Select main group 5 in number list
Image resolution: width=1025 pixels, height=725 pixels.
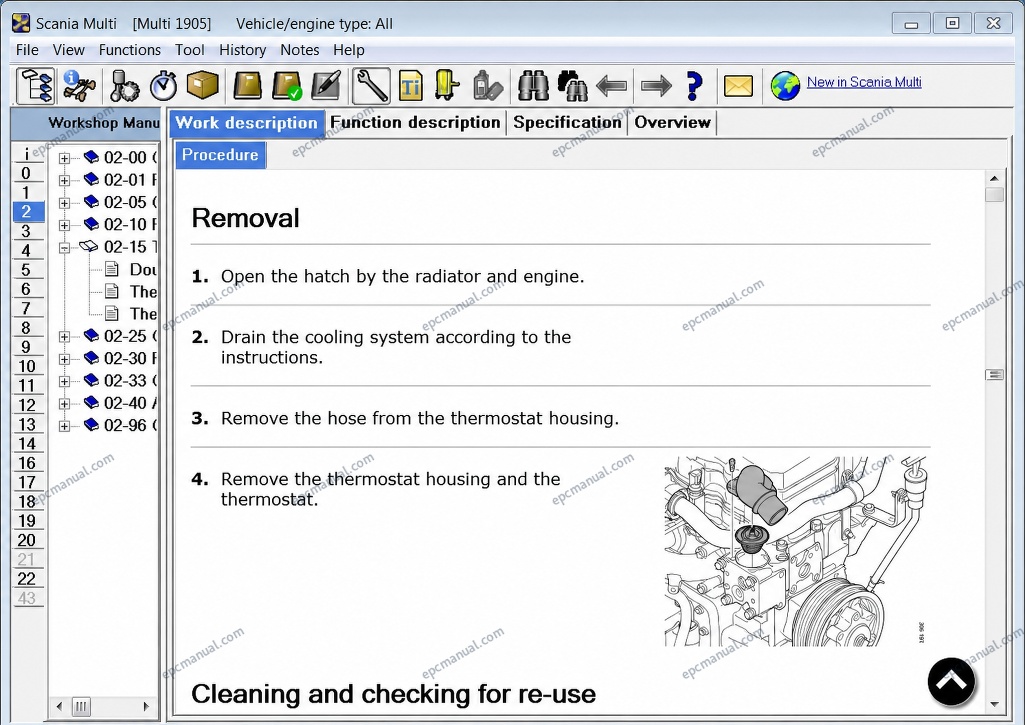26,269
